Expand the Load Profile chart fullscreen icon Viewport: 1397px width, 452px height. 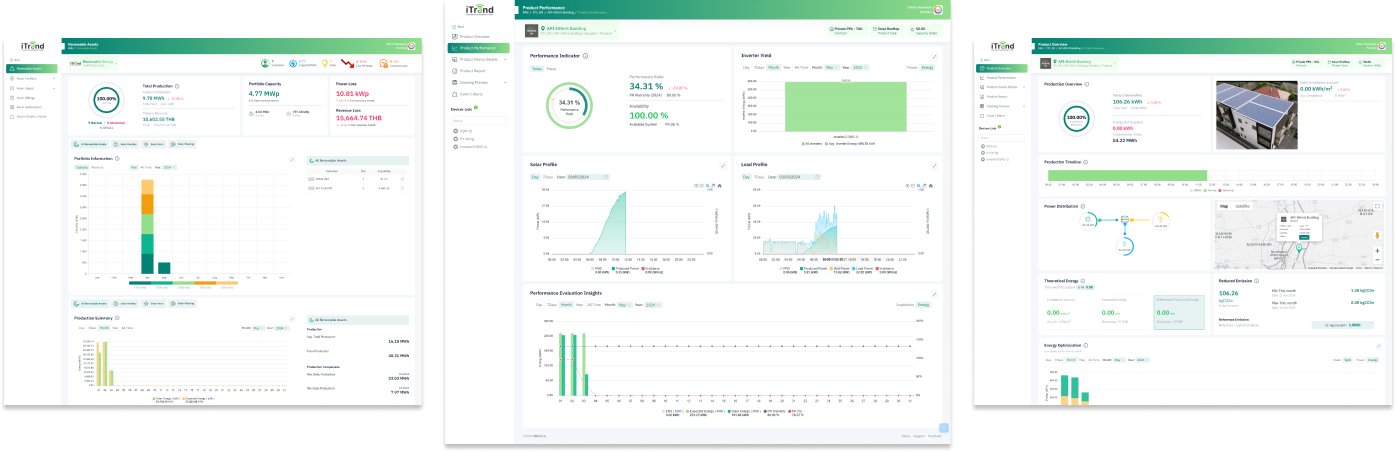(934, 165)
